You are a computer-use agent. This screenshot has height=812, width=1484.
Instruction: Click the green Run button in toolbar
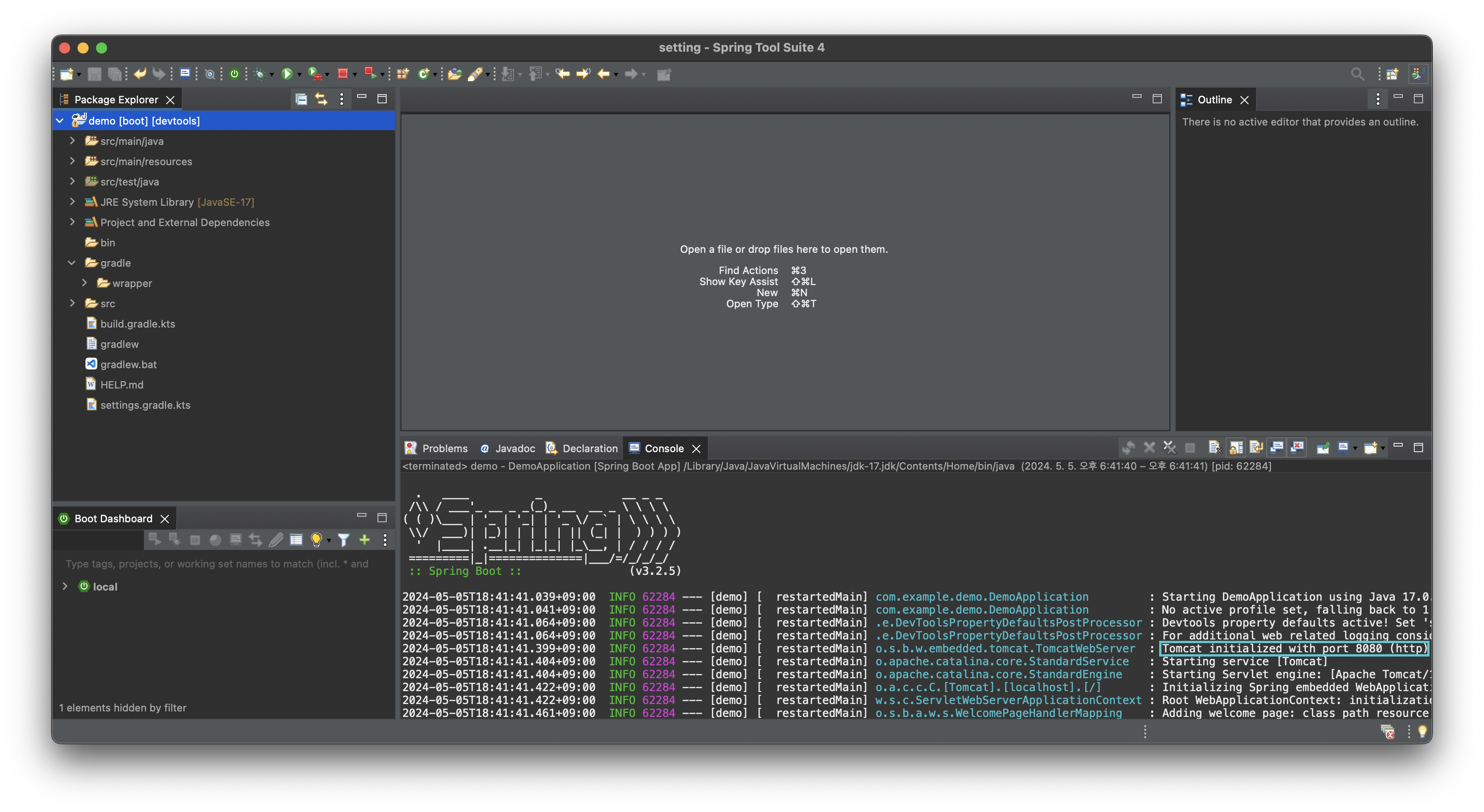pyautogui.click(x=286, y=74)
